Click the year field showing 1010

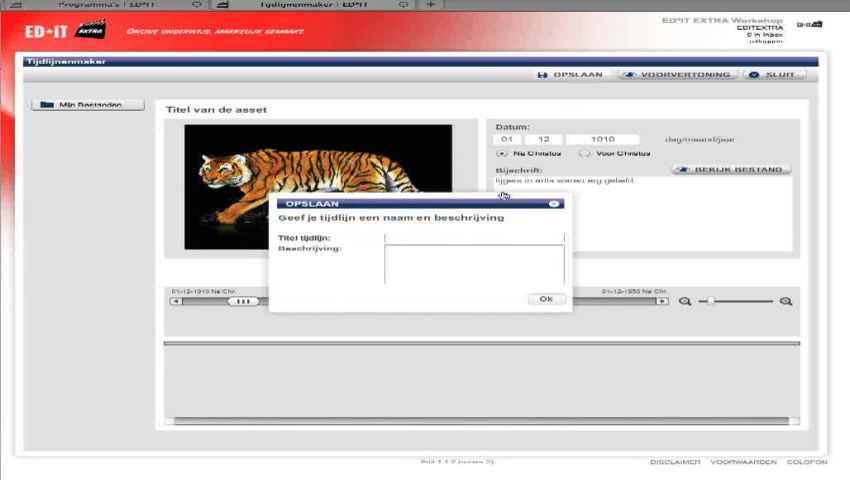602,139
